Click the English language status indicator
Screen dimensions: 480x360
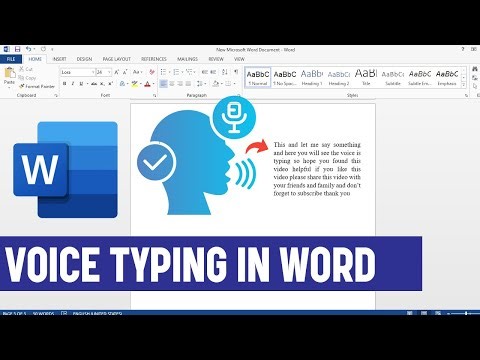pyautogui.click(x=97, y=314)
